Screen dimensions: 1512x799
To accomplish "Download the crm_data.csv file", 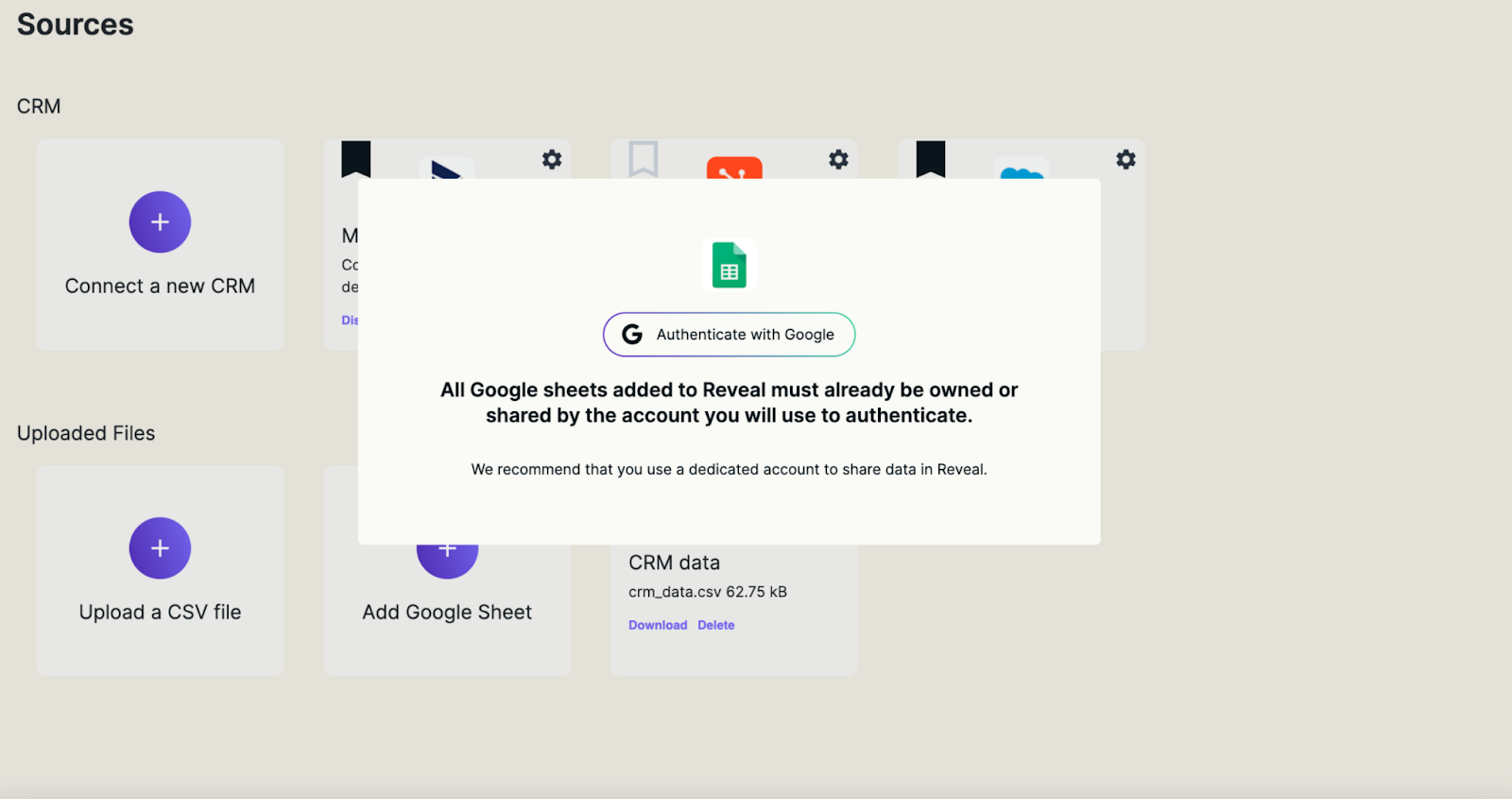I will click(x=658, y=625).
